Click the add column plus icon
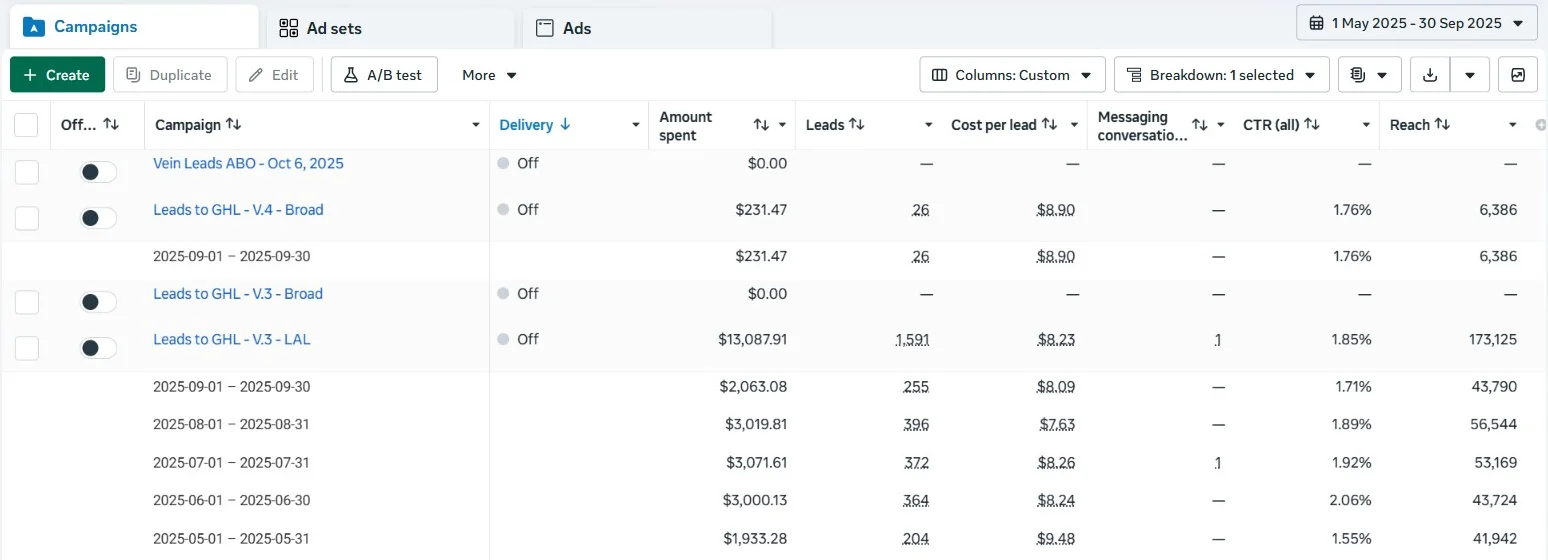This screenshot has height=560, width=1548. coord(1540,125)
